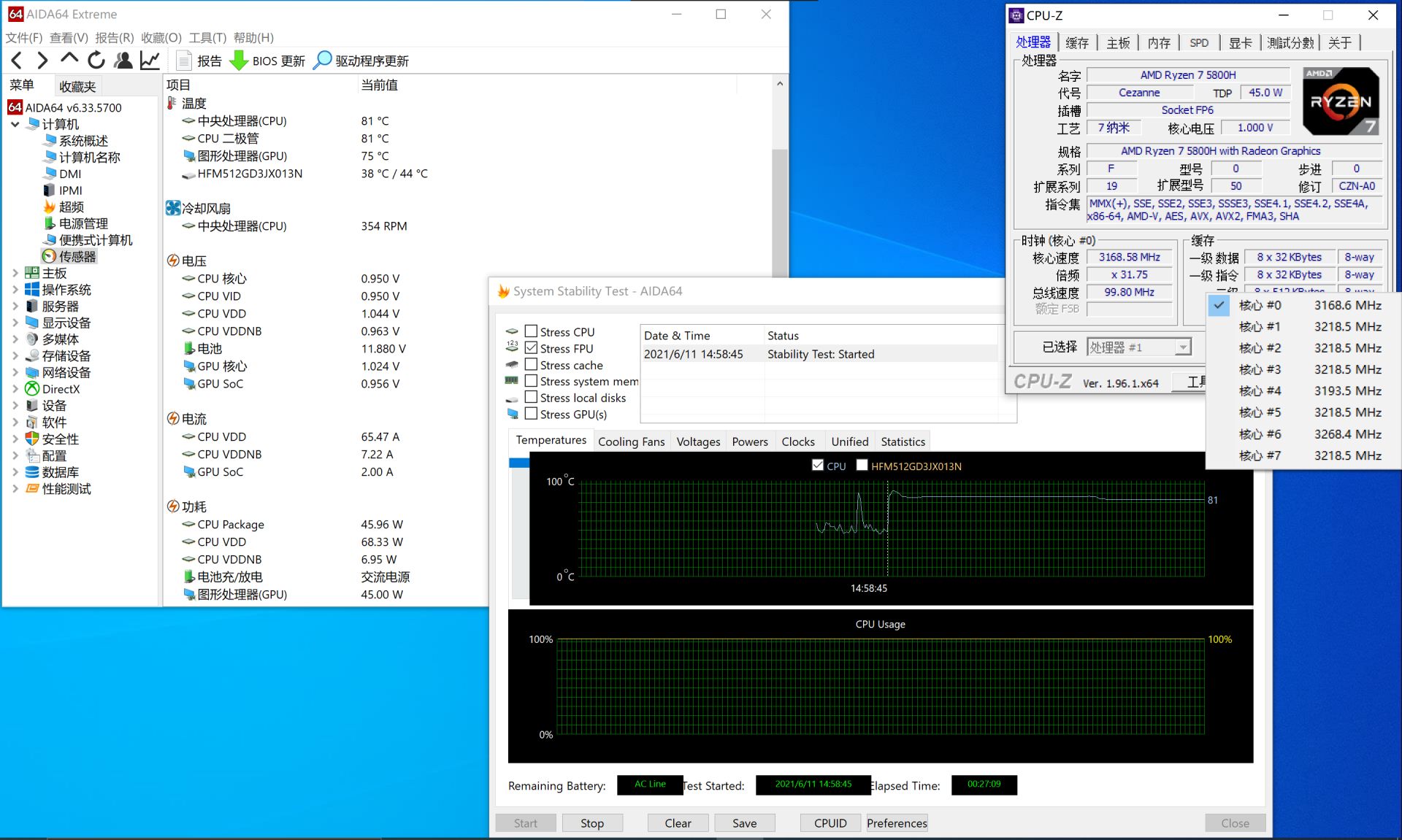Toggle CPU checkbox in temperature graph
This screenshot has width=1402, height=840.
point(818,466)
